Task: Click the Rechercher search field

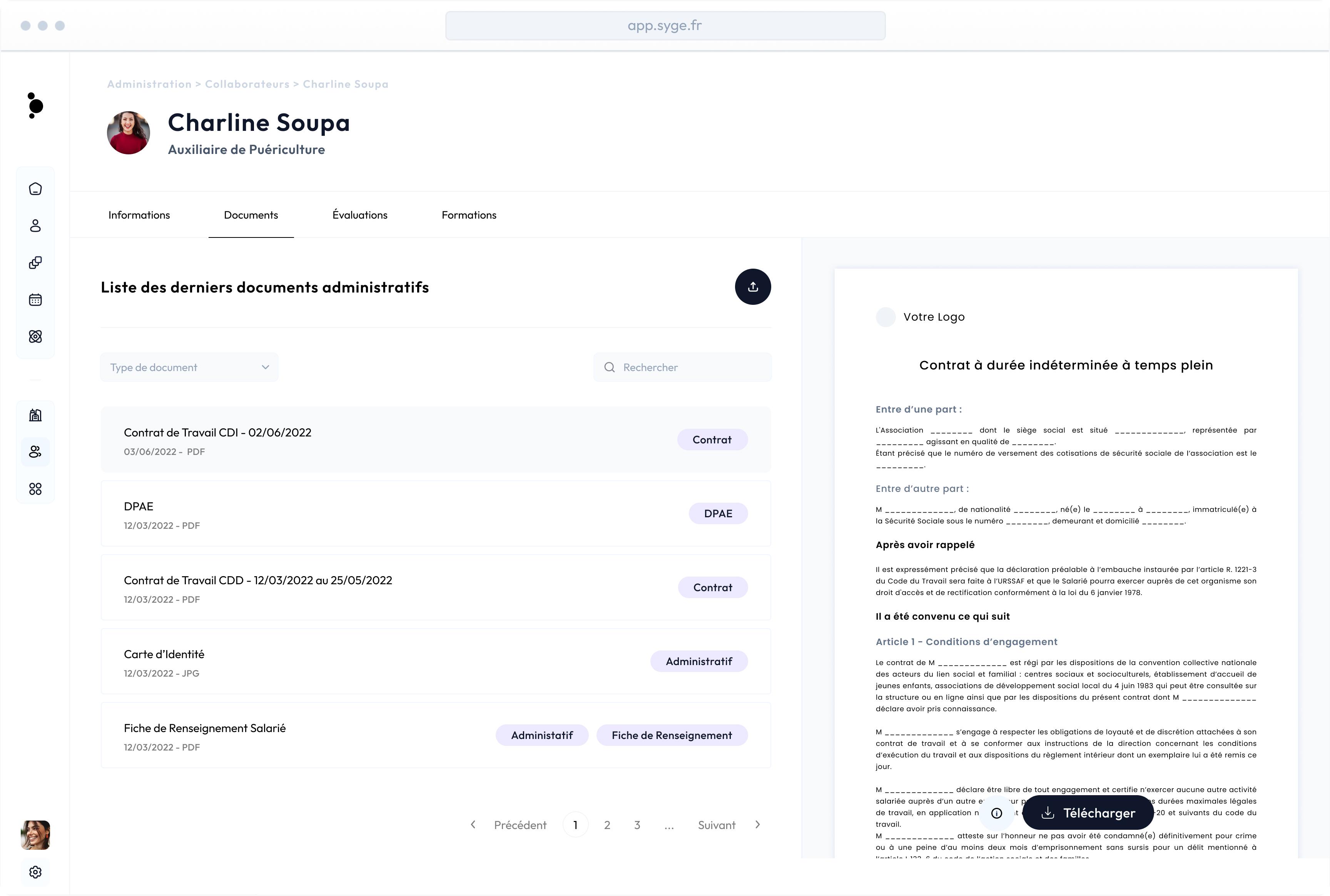Action: pos(682,368)
